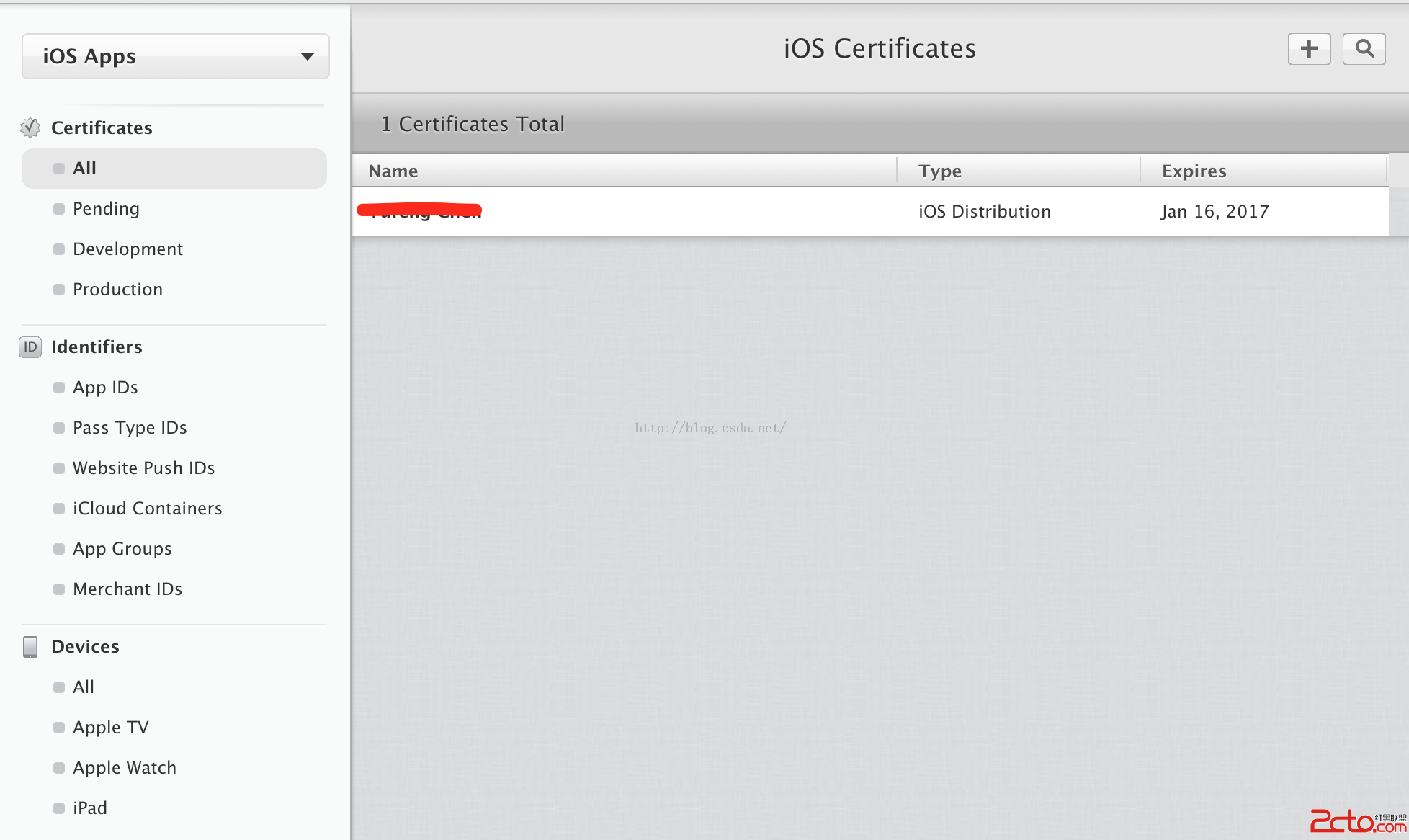Click the Certificates seal icon

tap(30, 128)
